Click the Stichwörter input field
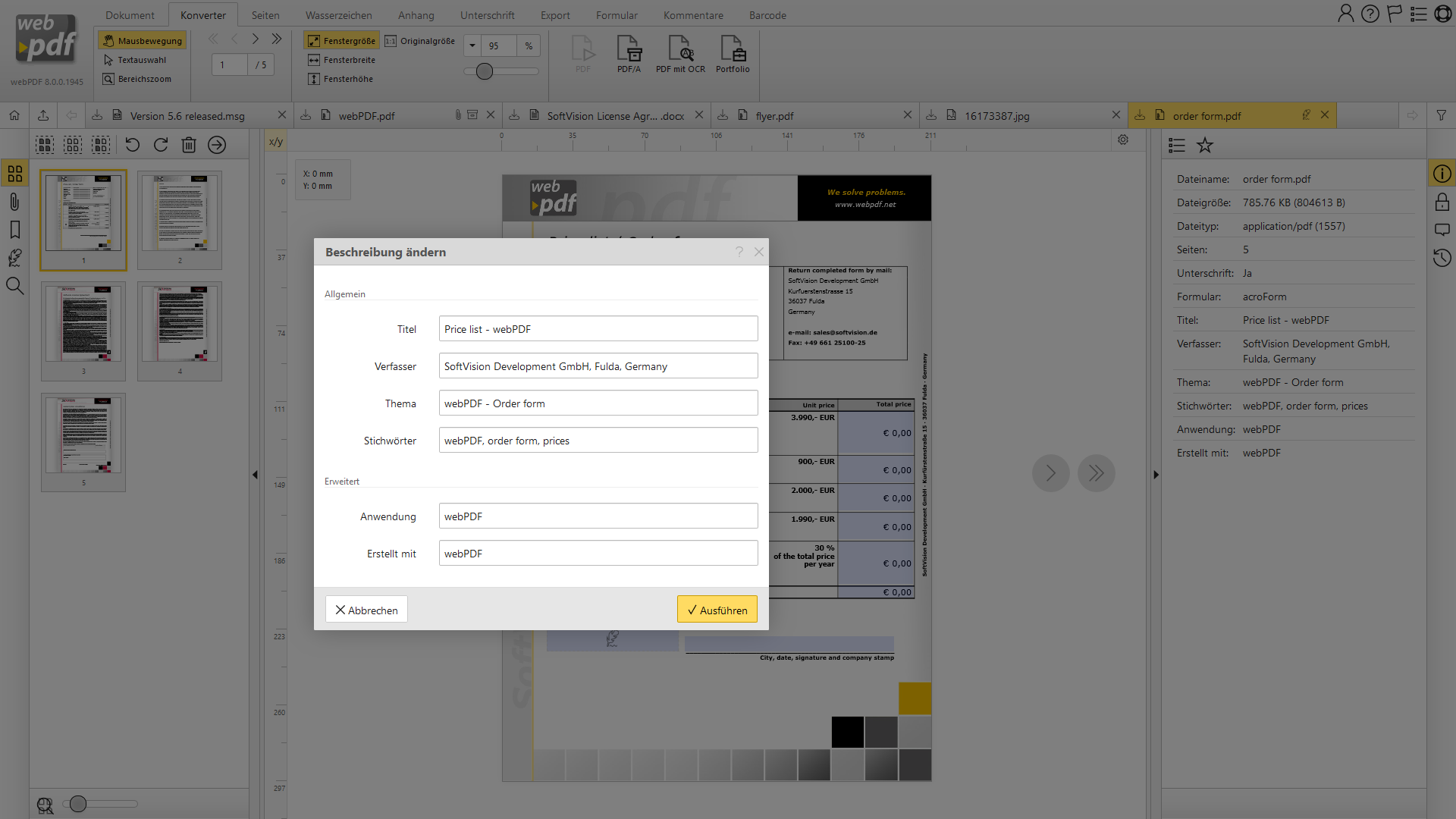The image size is (1456, 819). click(x=598, y=441)
